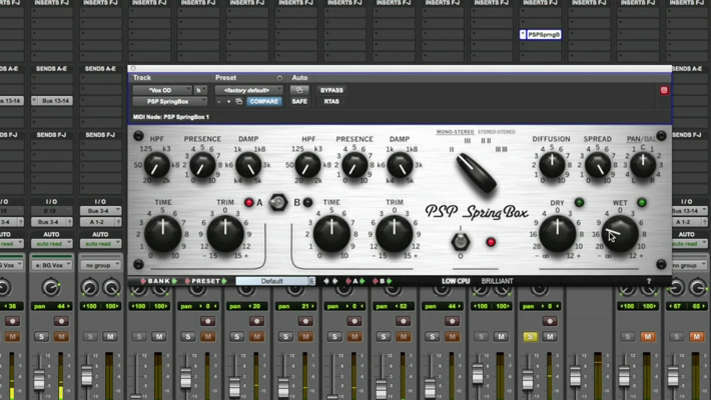Click the green next arrow beside PRESET

[x=224, y=281]
